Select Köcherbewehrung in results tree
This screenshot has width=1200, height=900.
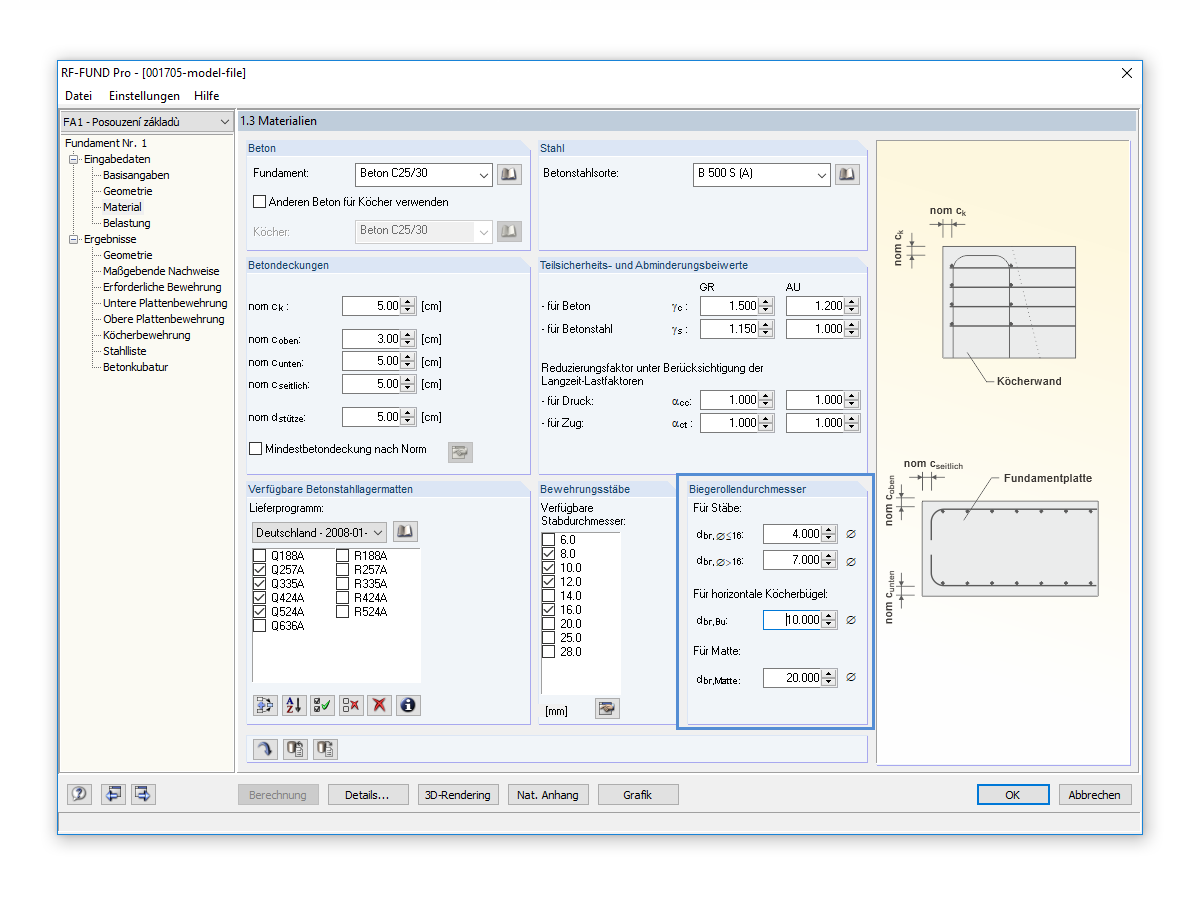pyautogui.click(x=146, y=335)
